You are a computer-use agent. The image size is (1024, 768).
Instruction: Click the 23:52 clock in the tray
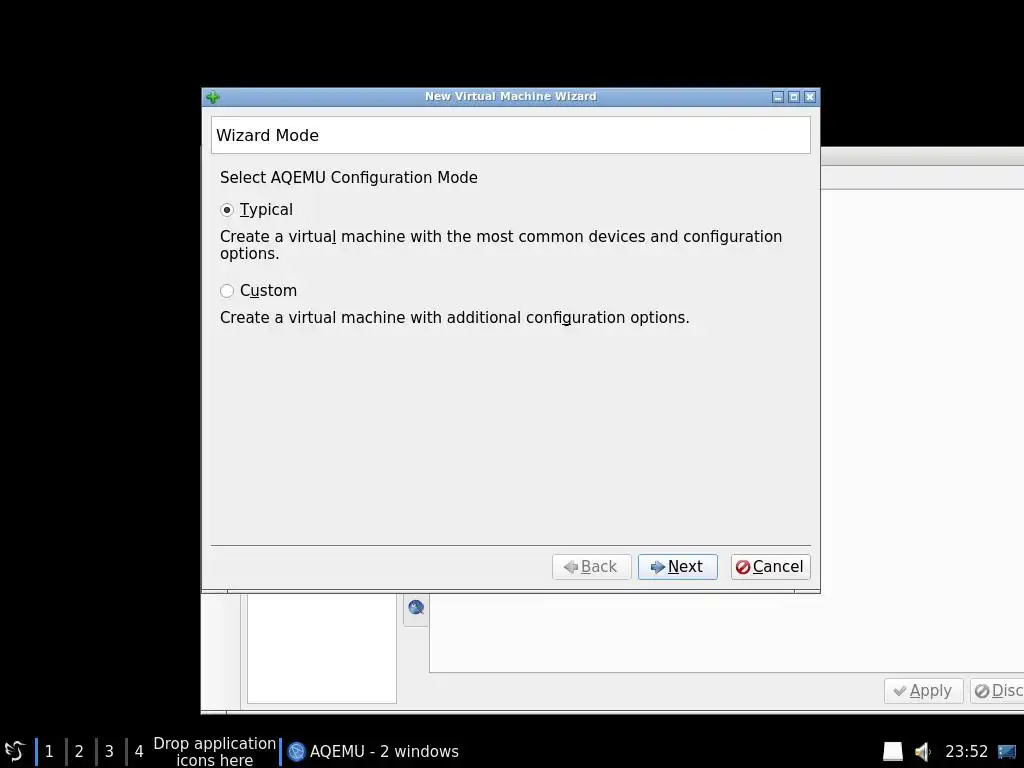coord(967,752)
